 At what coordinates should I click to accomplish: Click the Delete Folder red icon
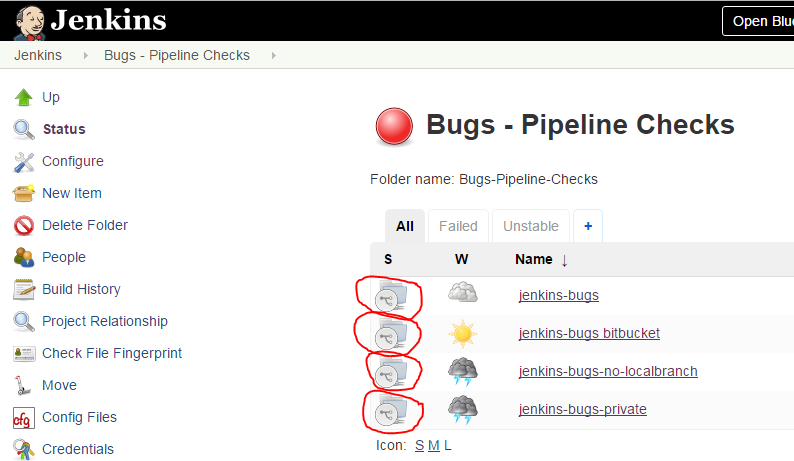(x=24, y=225)
